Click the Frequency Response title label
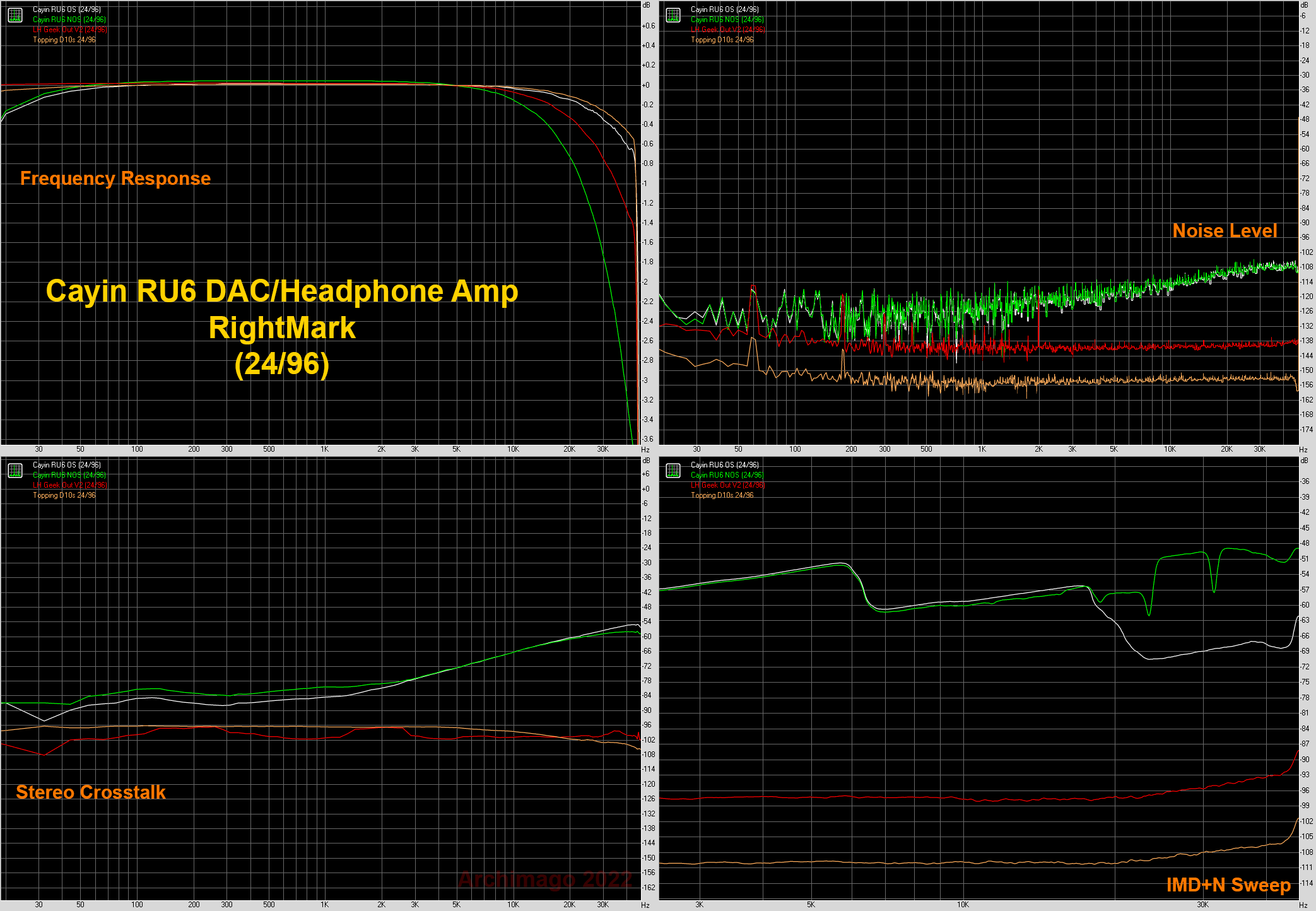This screenshot has width=1316, height=911. [115, 179]
